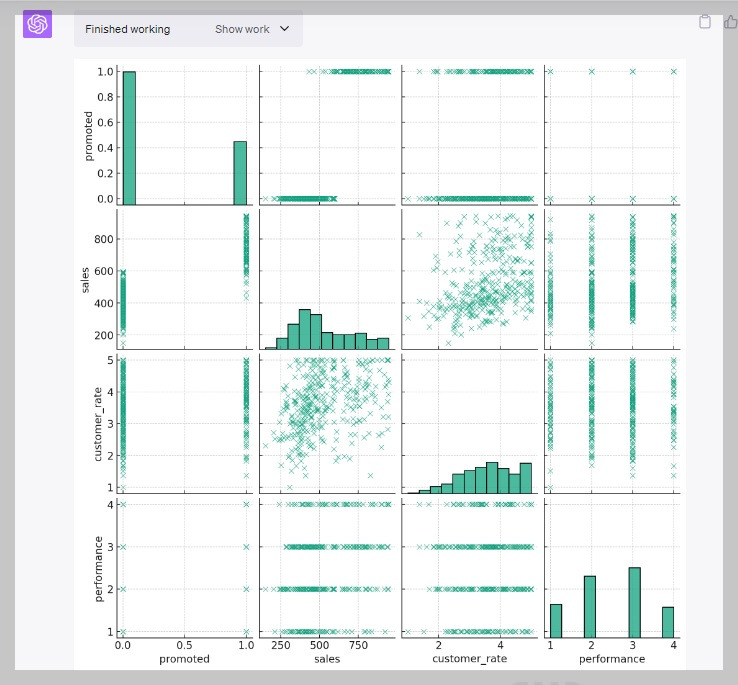The width and height of the screenshot is (738, 685).
Task: Click the performance x-axis label
Action: click(x=612, y=659)
